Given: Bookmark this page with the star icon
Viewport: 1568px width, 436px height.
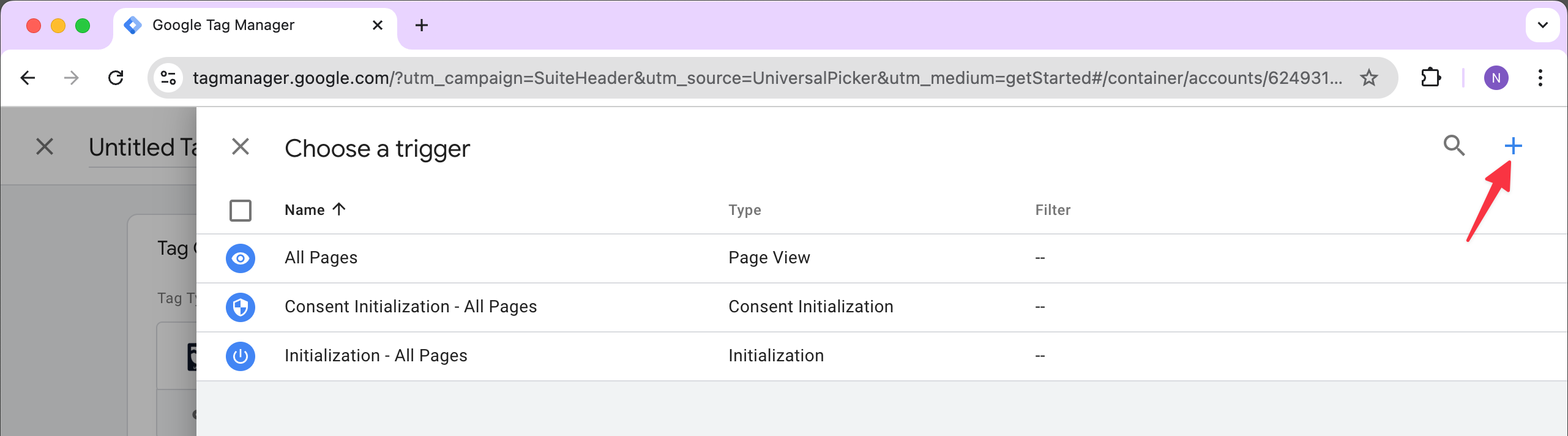Looking at the screenshot, I should (x=1368, y=78).
